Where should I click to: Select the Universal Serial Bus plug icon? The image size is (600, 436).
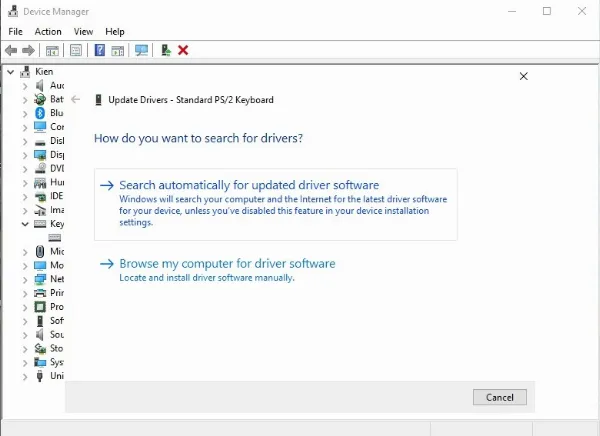40,376
